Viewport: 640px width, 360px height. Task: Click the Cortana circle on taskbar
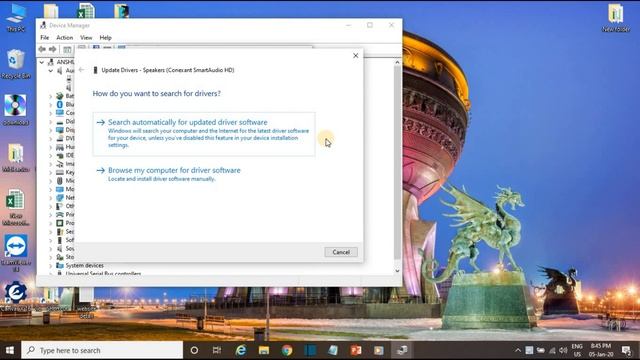click(194, 350)
